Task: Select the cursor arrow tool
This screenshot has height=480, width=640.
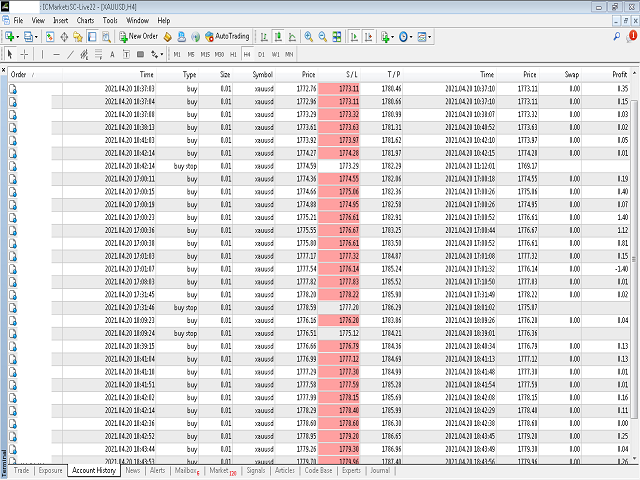Action: (x=10, y=54)
